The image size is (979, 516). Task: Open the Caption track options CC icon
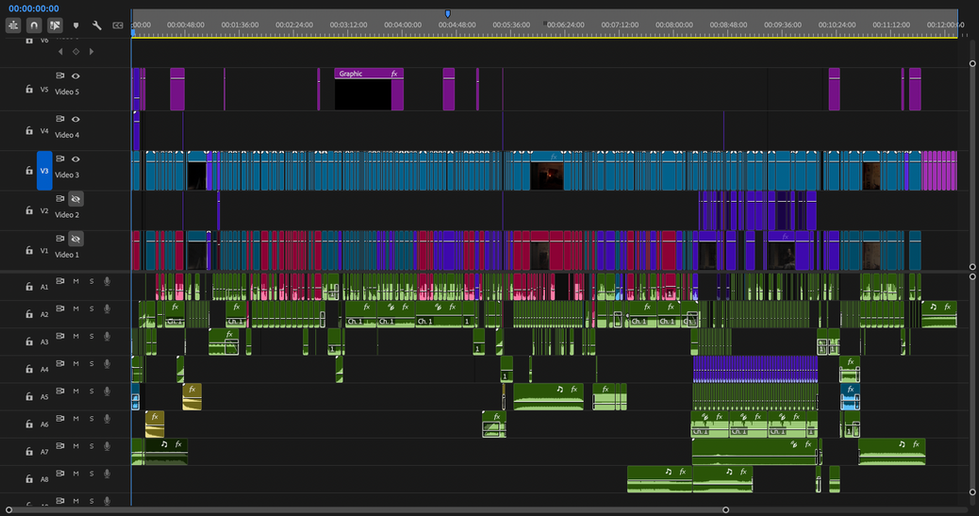[x=117, y=26]
